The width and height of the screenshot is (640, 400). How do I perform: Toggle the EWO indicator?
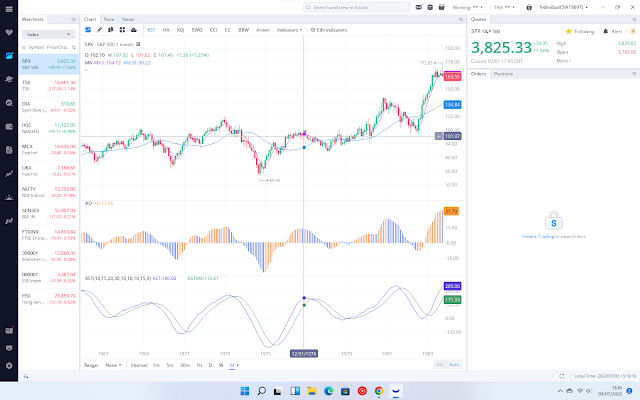click(197, 30)
